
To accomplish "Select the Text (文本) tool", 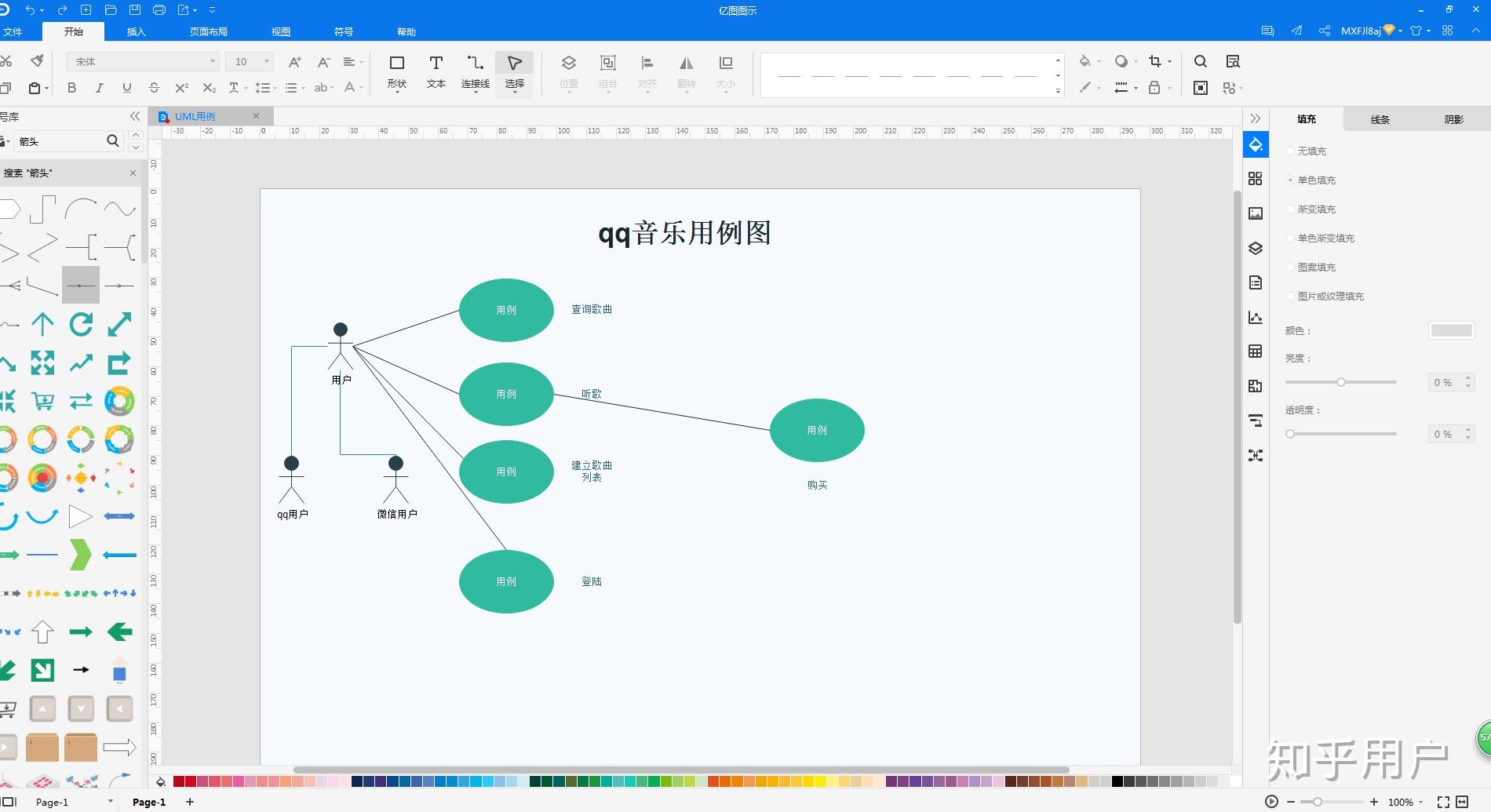I will (436, 72).
